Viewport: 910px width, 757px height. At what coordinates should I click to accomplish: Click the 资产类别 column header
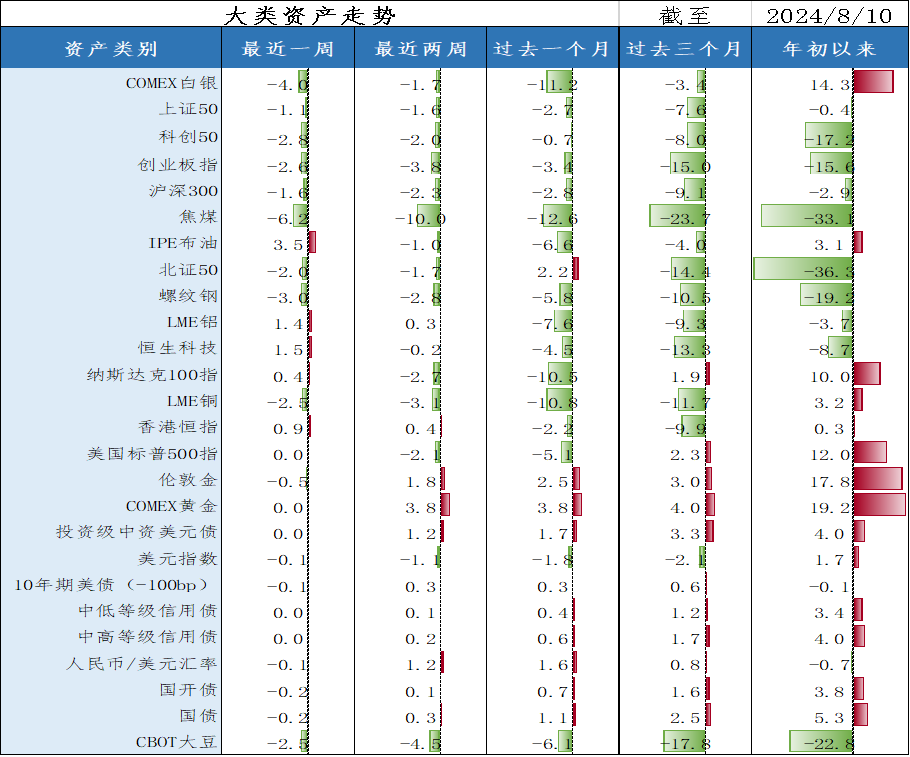[111, 49]
